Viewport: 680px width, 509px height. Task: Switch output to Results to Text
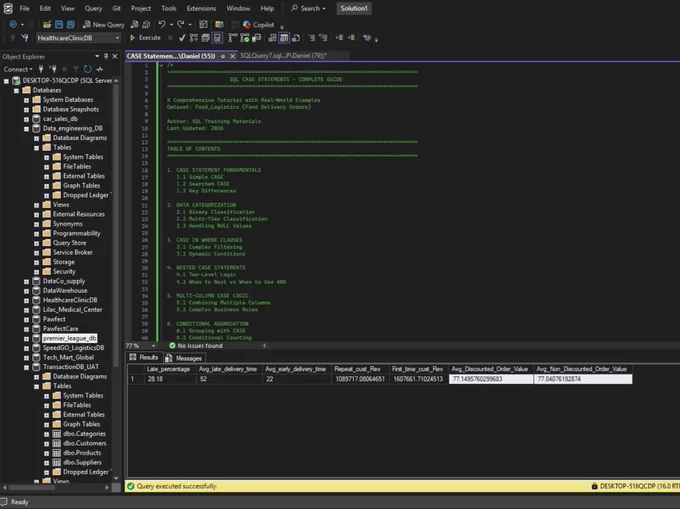272,38
